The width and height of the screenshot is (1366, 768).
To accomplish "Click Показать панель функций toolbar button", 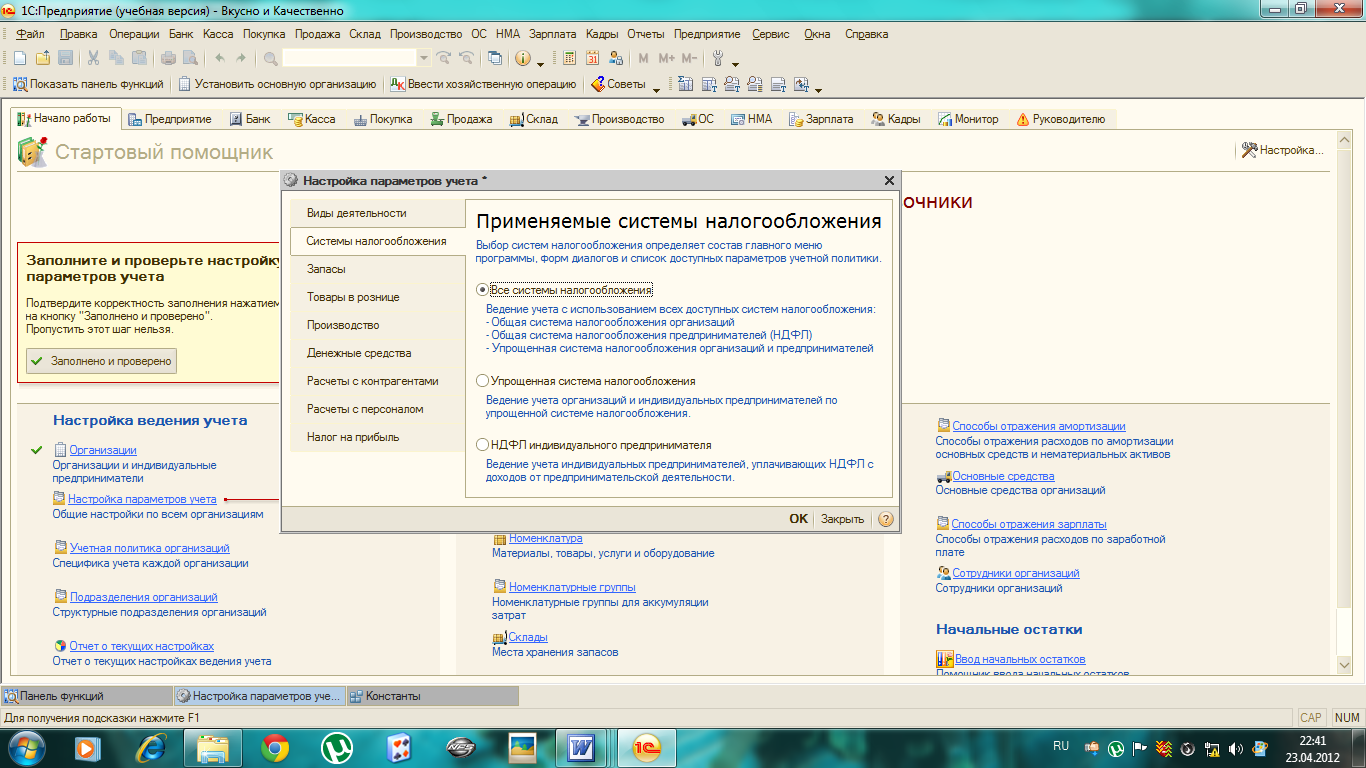I will click(x=87, y=84).
